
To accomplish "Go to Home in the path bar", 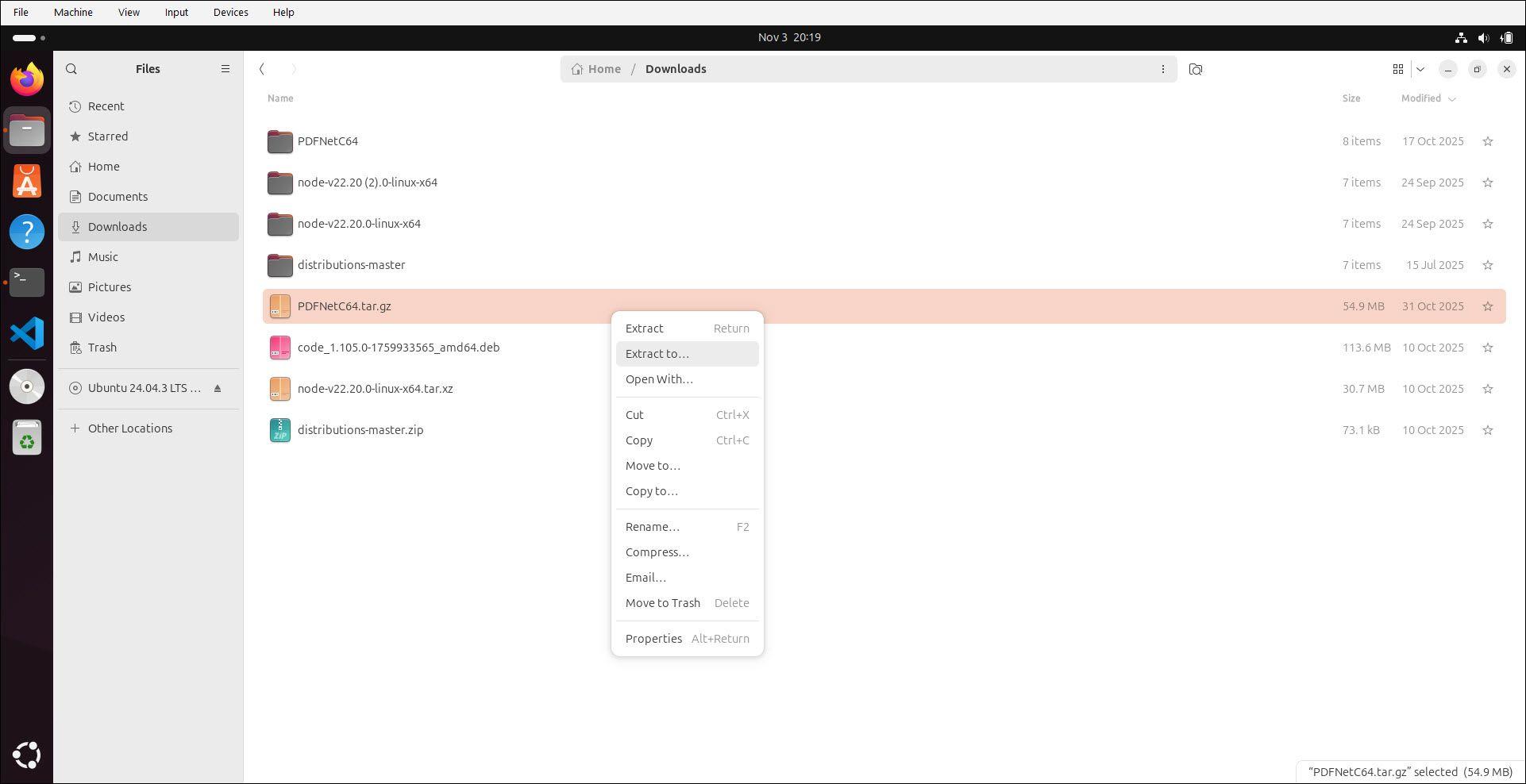I will coord(596,69).
